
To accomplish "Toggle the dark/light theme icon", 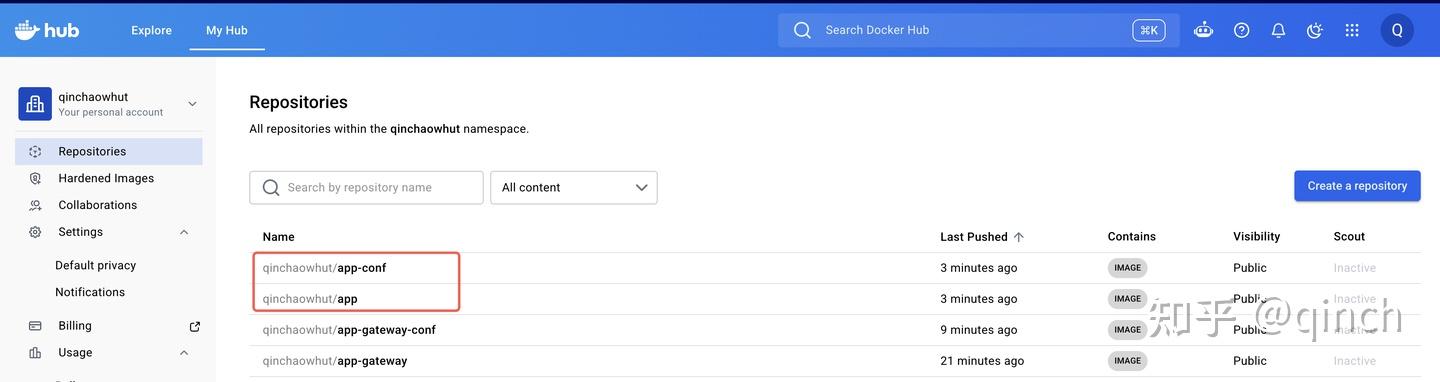I will pyautogui.click(x=1315, y=30).
